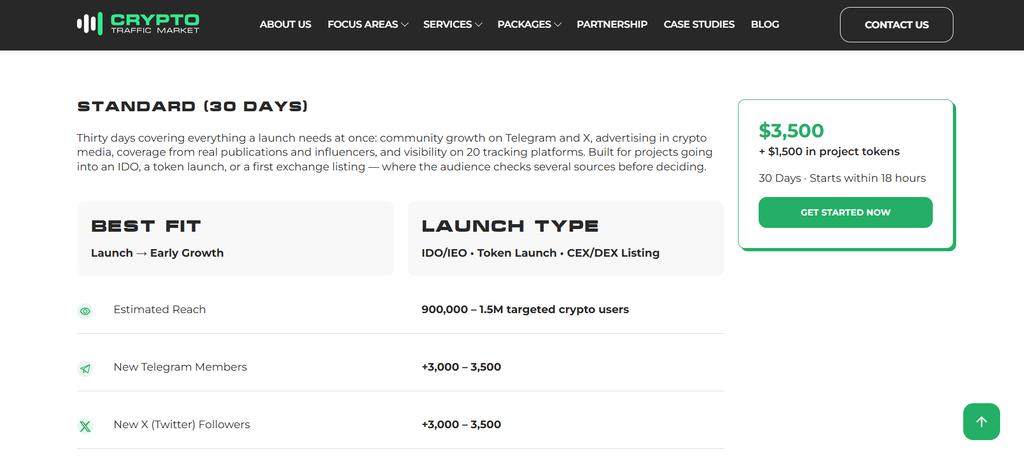Viewport: 1024px width, 464px height.
Task: Open the Blog menu item
Action: coord(765,24)
